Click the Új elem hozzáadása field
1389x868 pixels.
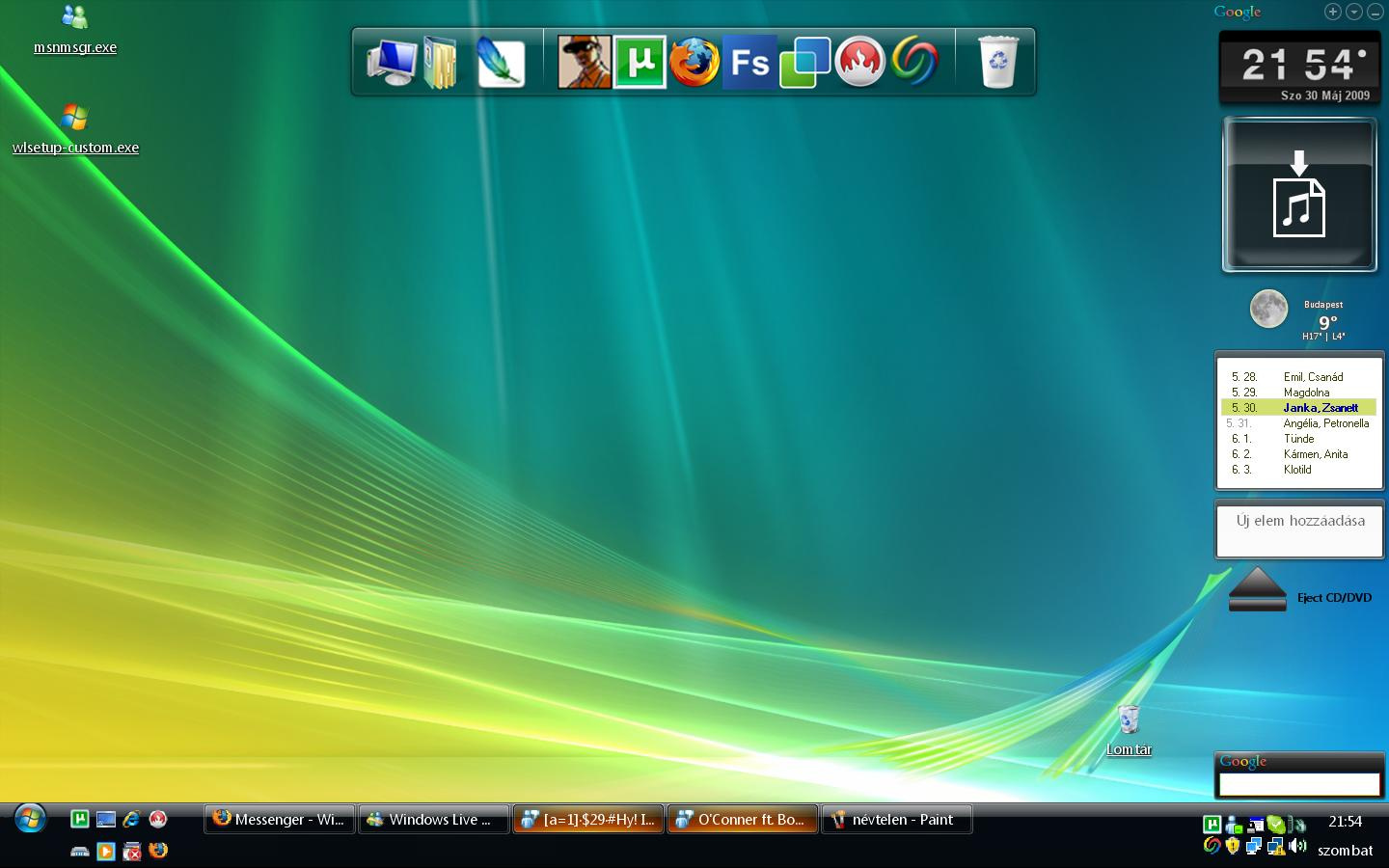pyautogui.click(x=1299, y=529)
